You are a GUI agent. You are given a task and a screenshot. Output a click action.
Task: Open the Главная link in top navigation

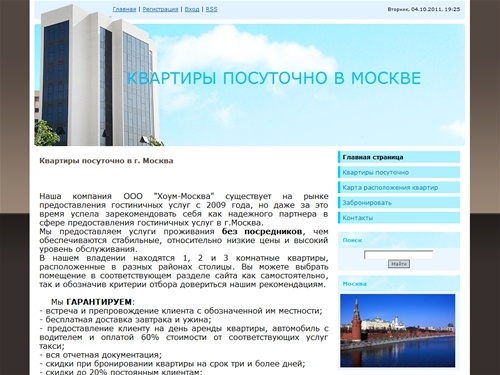[124, 9]
